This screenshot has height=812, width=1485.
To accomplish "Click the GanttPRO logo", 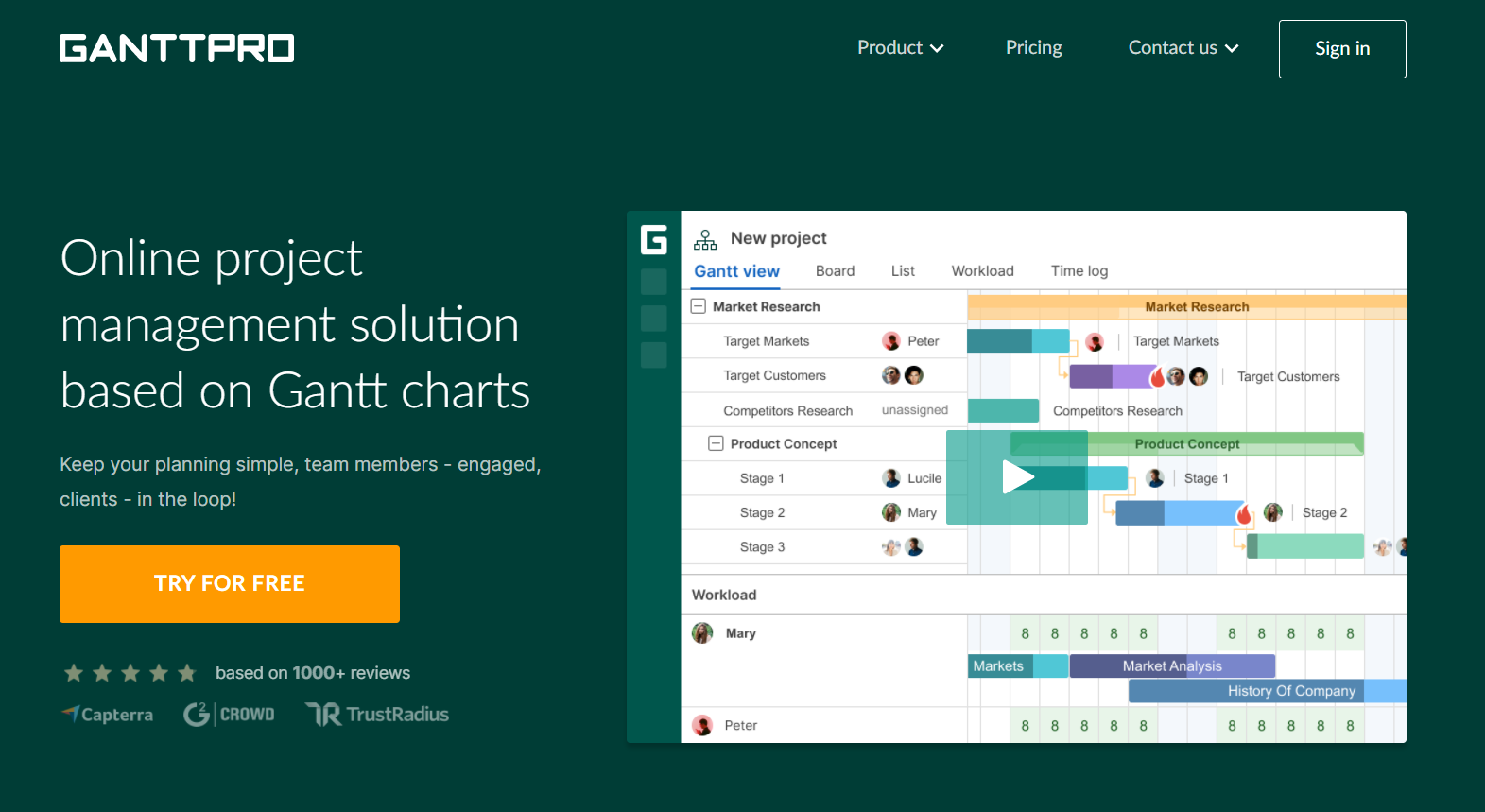I will pyautogui.click(x=177, y=48).
